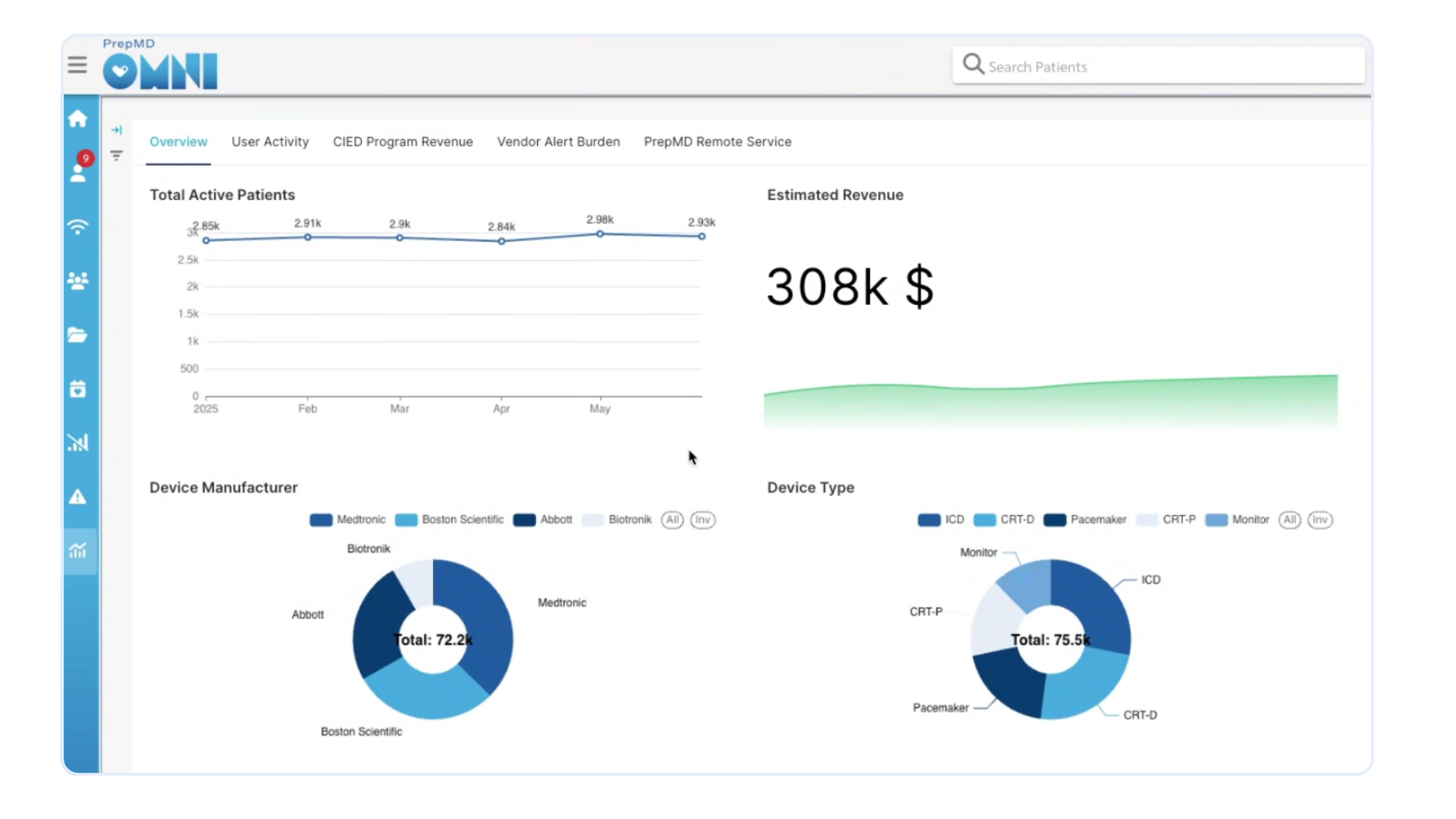Open the alerts warning triangle icon
The width and height of the screenshot is (1456, 819).
77,497
